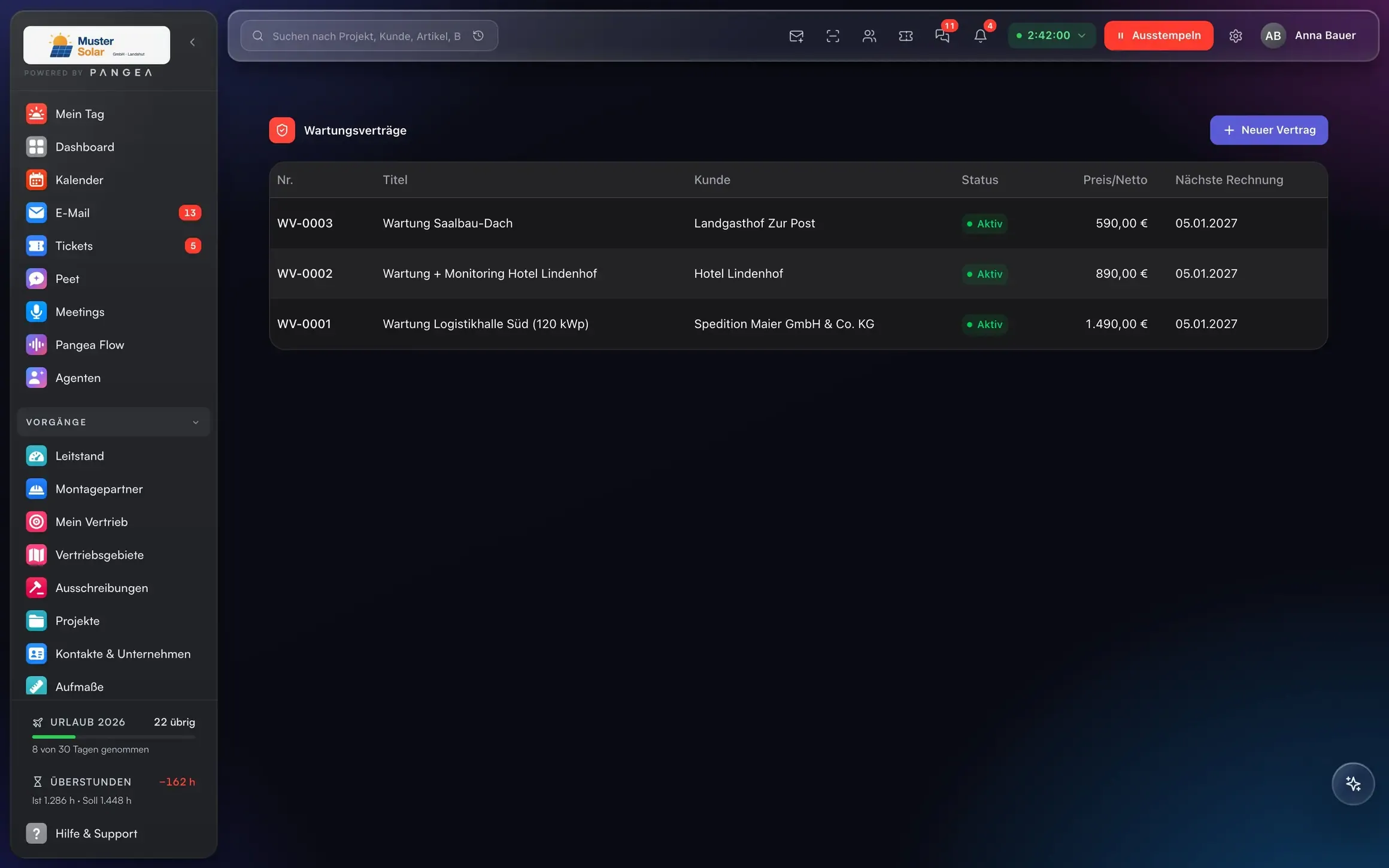Expand the 2:42:00 timer dropdown
1389x868 pixels.
[x=1051, y=35]
